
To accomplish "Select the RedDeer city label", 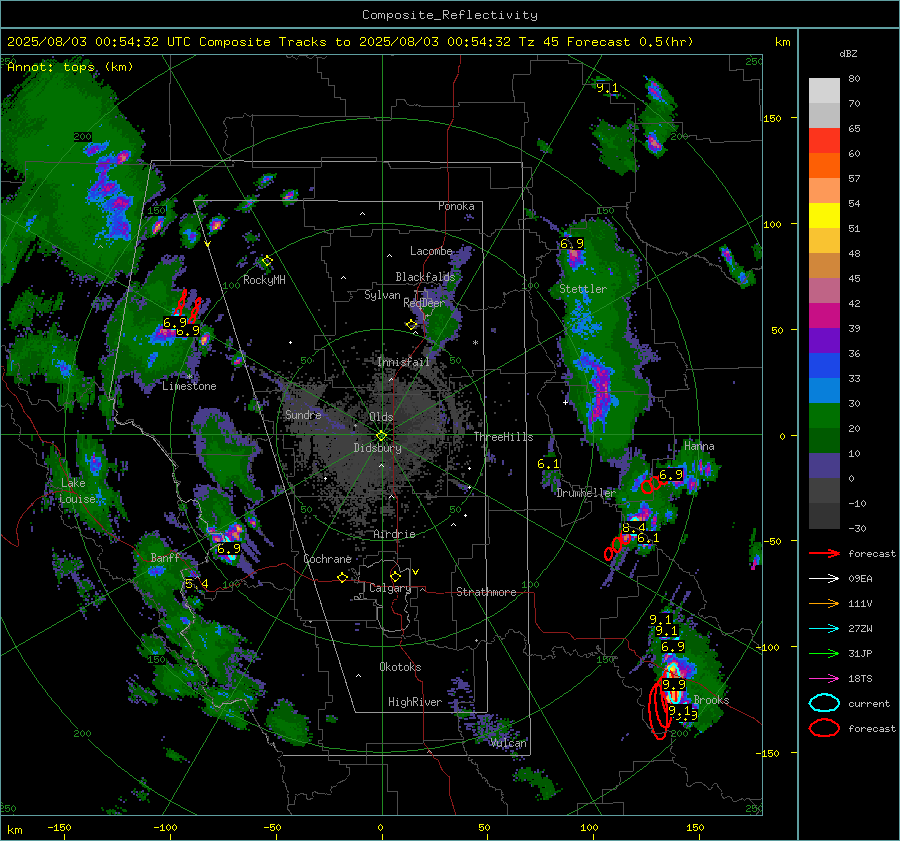I will (x=424, y=303).
